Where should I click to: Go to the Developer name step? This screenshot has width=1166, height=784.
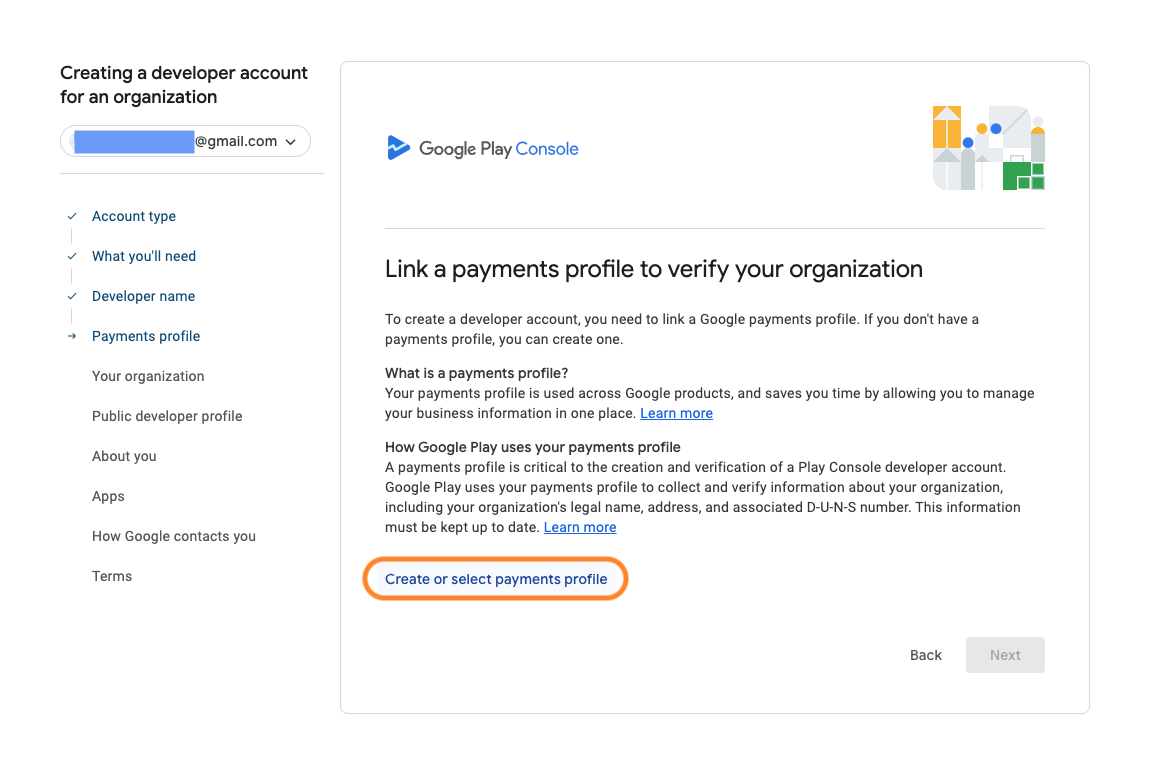[144, 296]
